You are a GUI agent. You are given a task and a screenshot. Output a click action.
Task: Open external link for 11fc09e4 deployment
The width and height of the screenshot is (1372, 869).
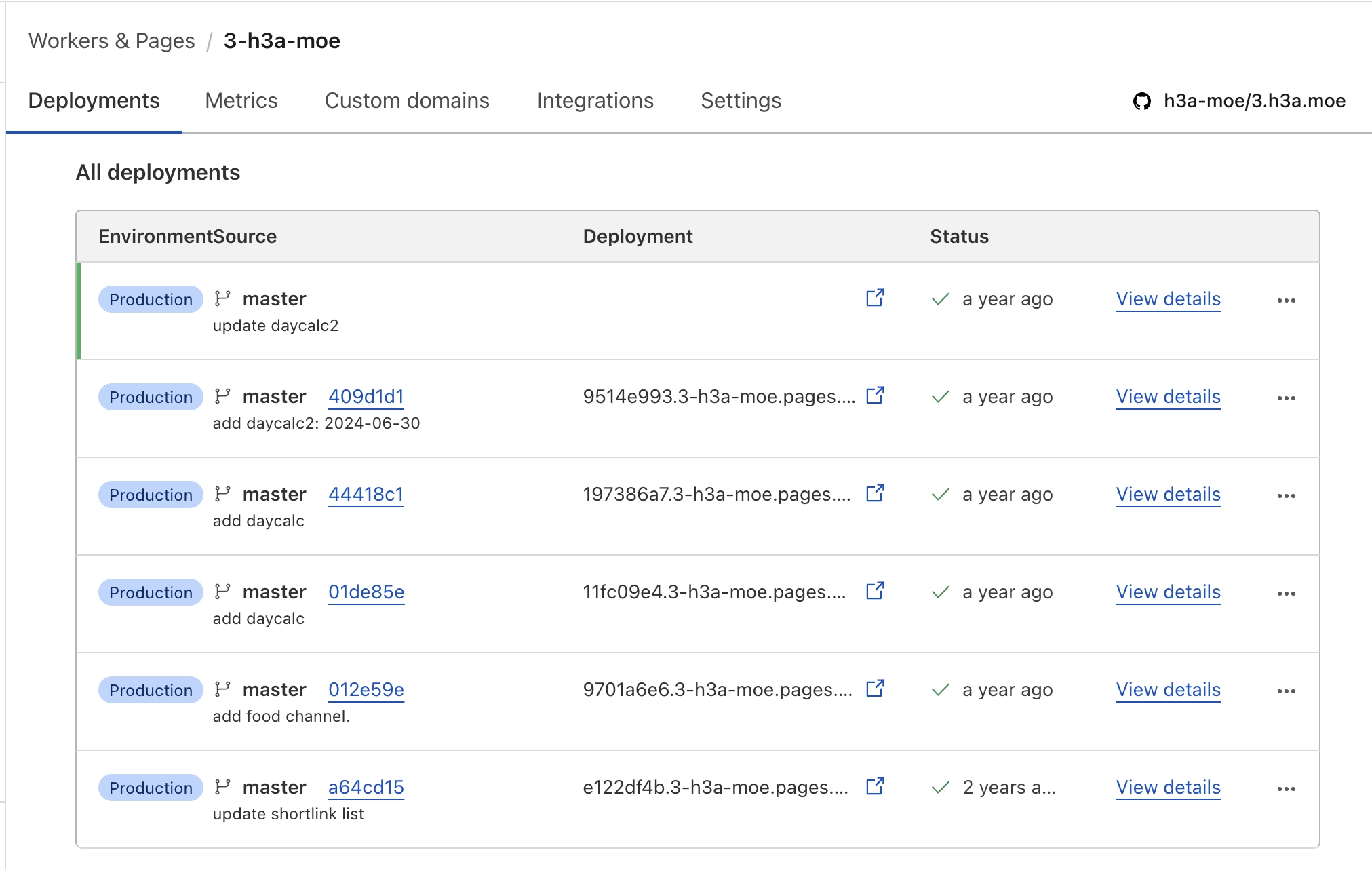pyautogui.click(x=876, y=591)
